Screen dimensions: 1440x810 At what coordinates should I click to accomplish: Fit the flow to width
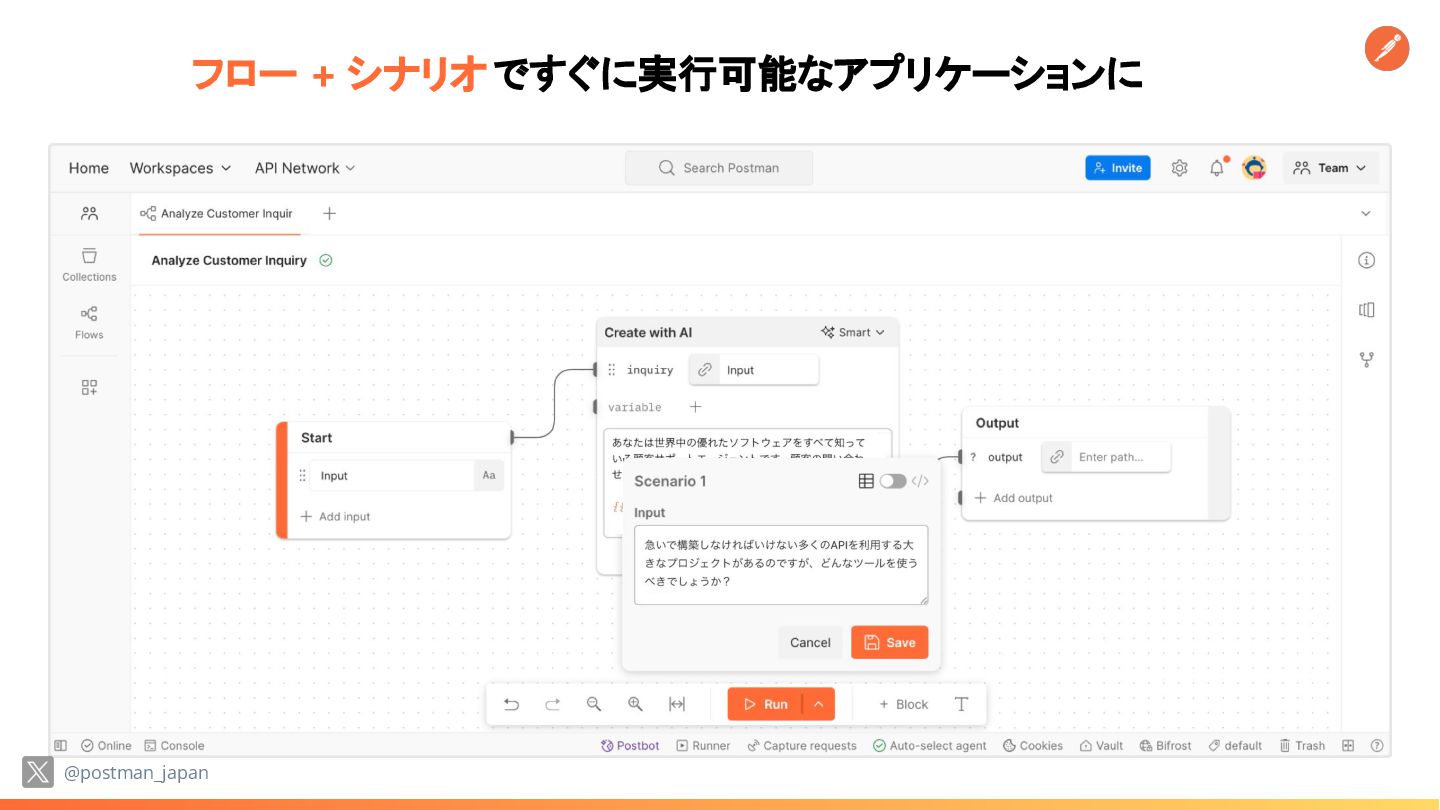pyautogui.click(x=677, y=704)
